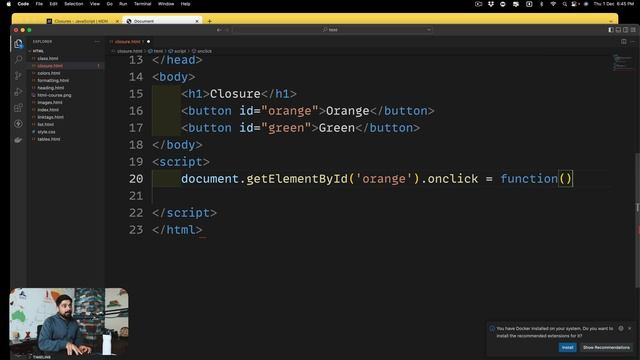Click the Explorer panel more actions ellipsis
Viewport: 640px width, 360px height.
point(97,42)
